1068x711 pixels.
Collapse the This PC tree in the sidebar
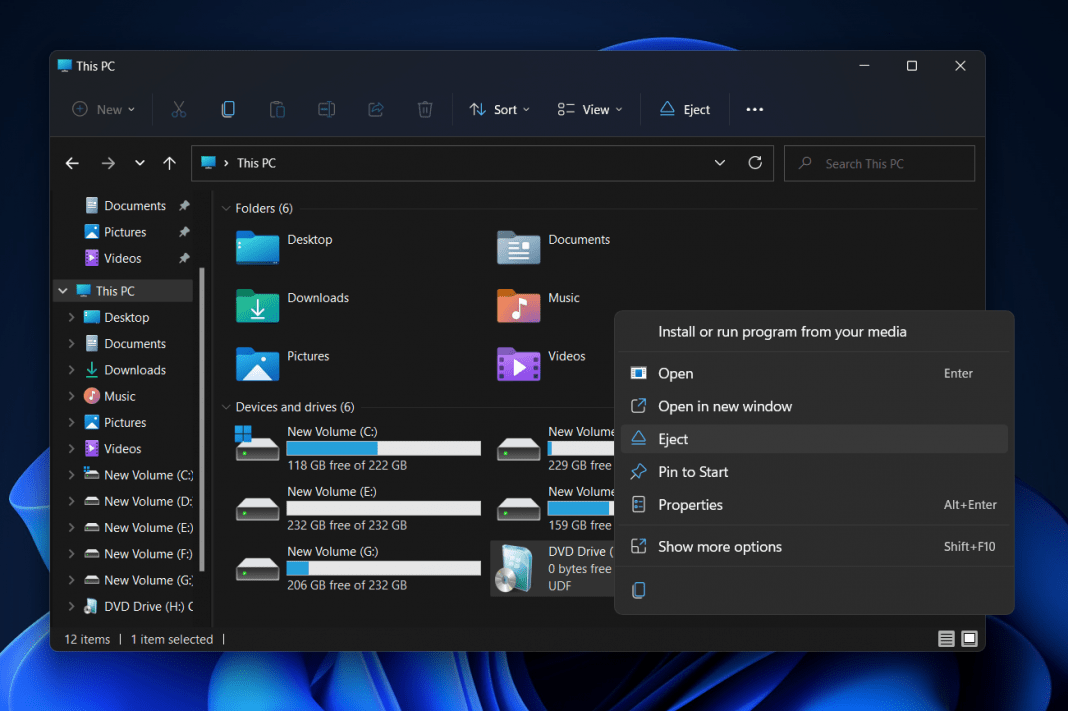tap(63, 290)
